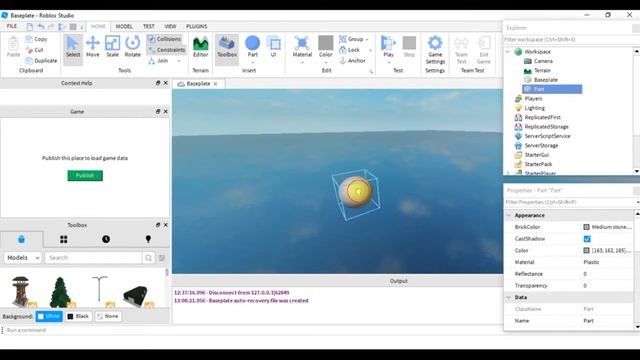Open the Group dropdown arrow

[x=367, y=39]
